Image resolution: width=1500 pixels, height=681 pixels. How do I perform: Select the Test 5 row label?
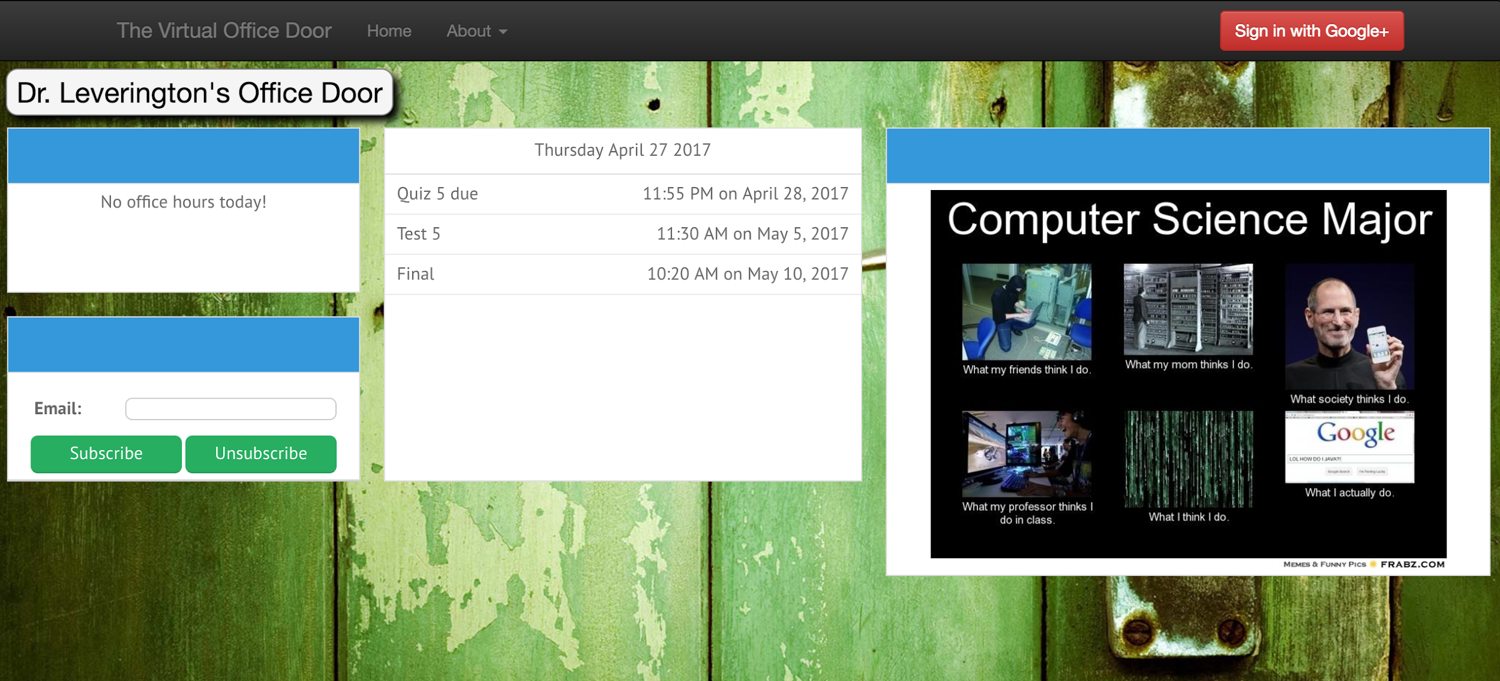pyautogui.click(x=419, y=234)
